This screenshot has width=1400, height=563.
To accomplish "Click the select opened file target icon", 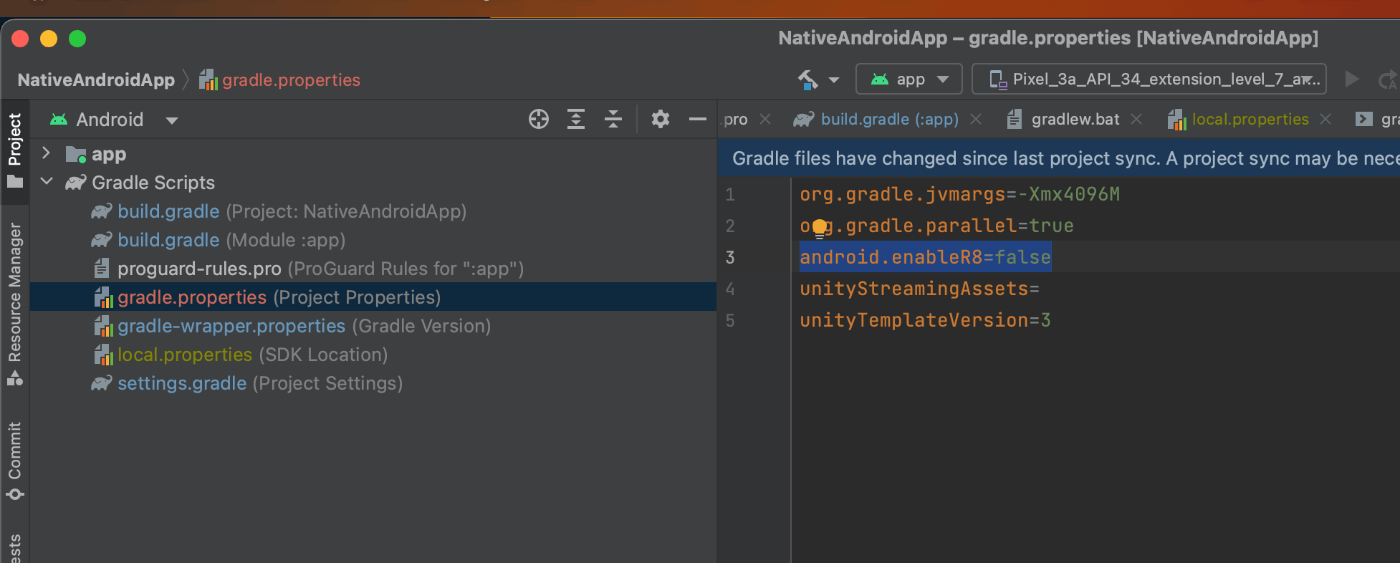I will coord(539,119).
